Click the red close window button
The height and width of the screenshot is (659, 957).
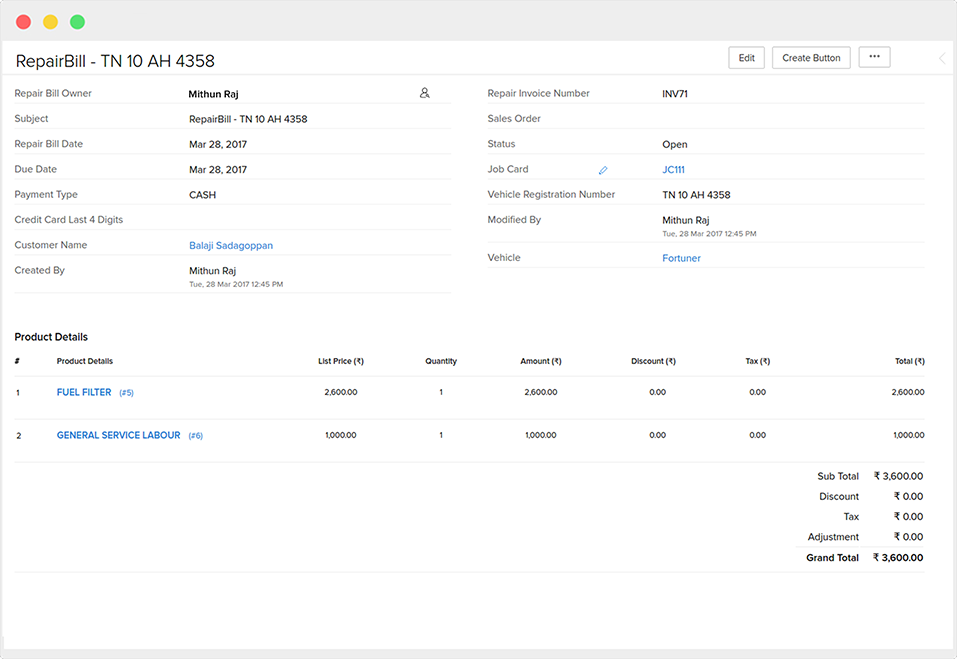coord(23,21)
